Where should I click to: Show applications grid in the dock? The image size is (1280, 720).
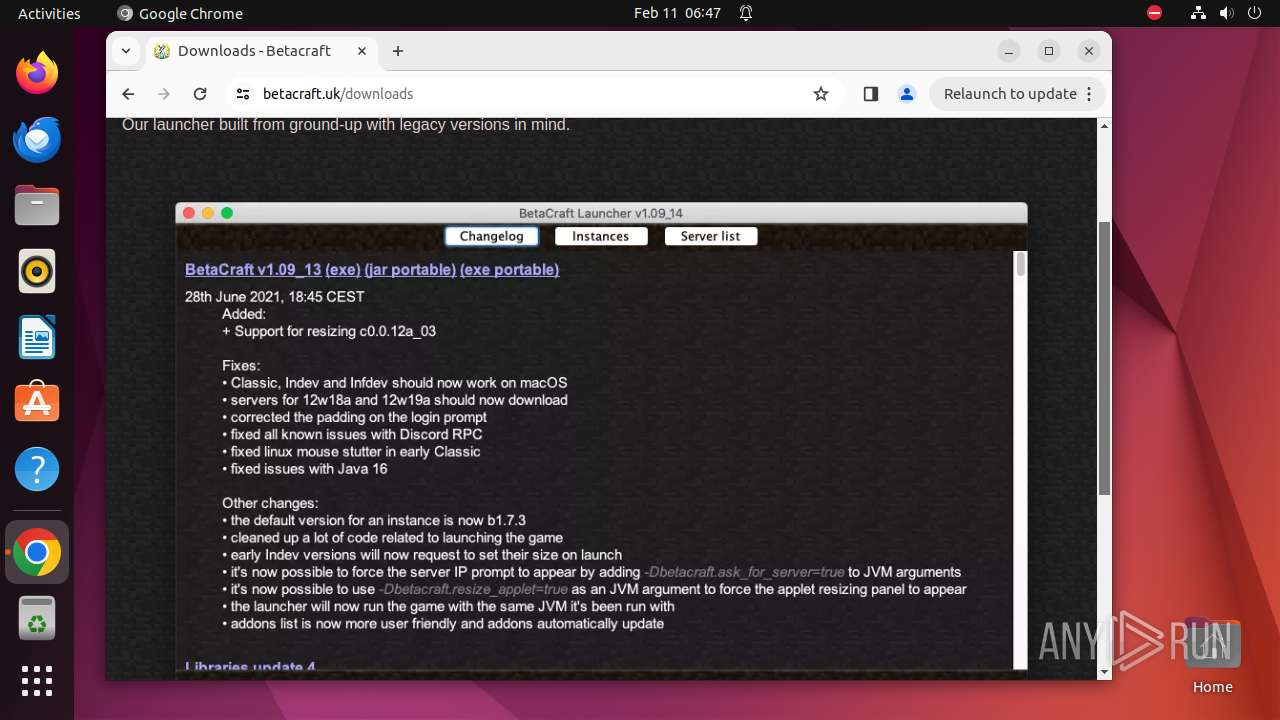[37, 681]
